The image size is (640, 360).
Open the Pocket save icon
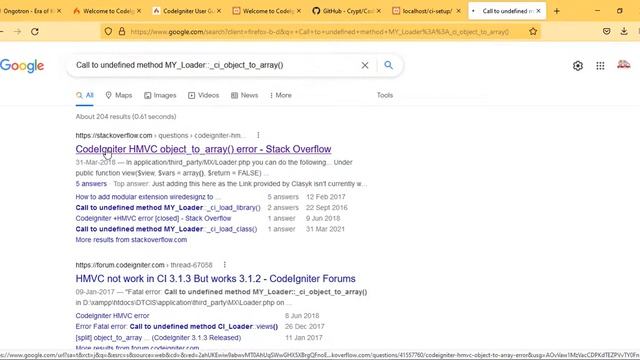pos(607,31)
